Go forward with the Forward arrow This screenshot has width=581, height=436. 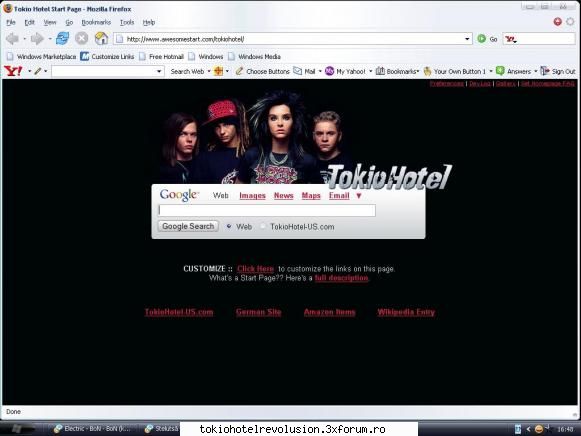click(x=37, y=39)
